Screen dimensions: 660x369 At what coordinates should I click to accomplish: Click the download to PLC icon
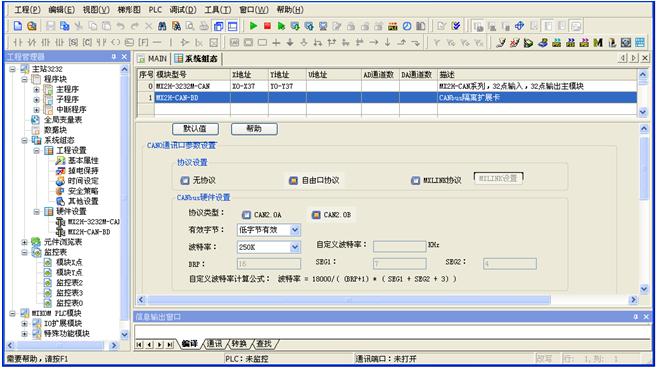pyautogui.click(x=295, y=26)
